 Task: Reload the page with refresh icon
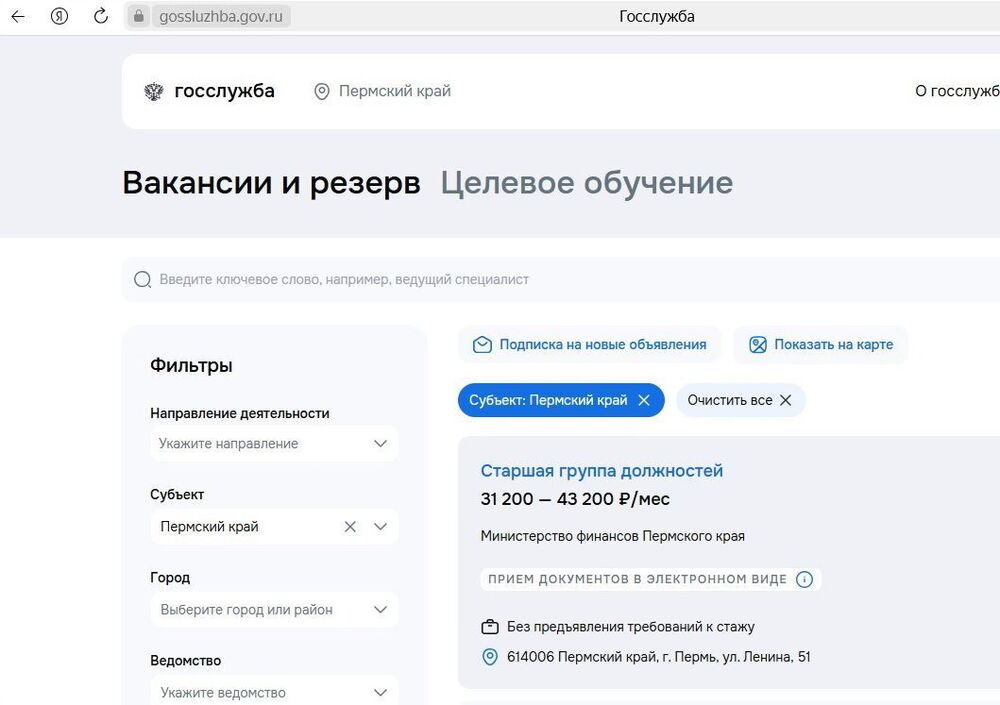point(101,17)
